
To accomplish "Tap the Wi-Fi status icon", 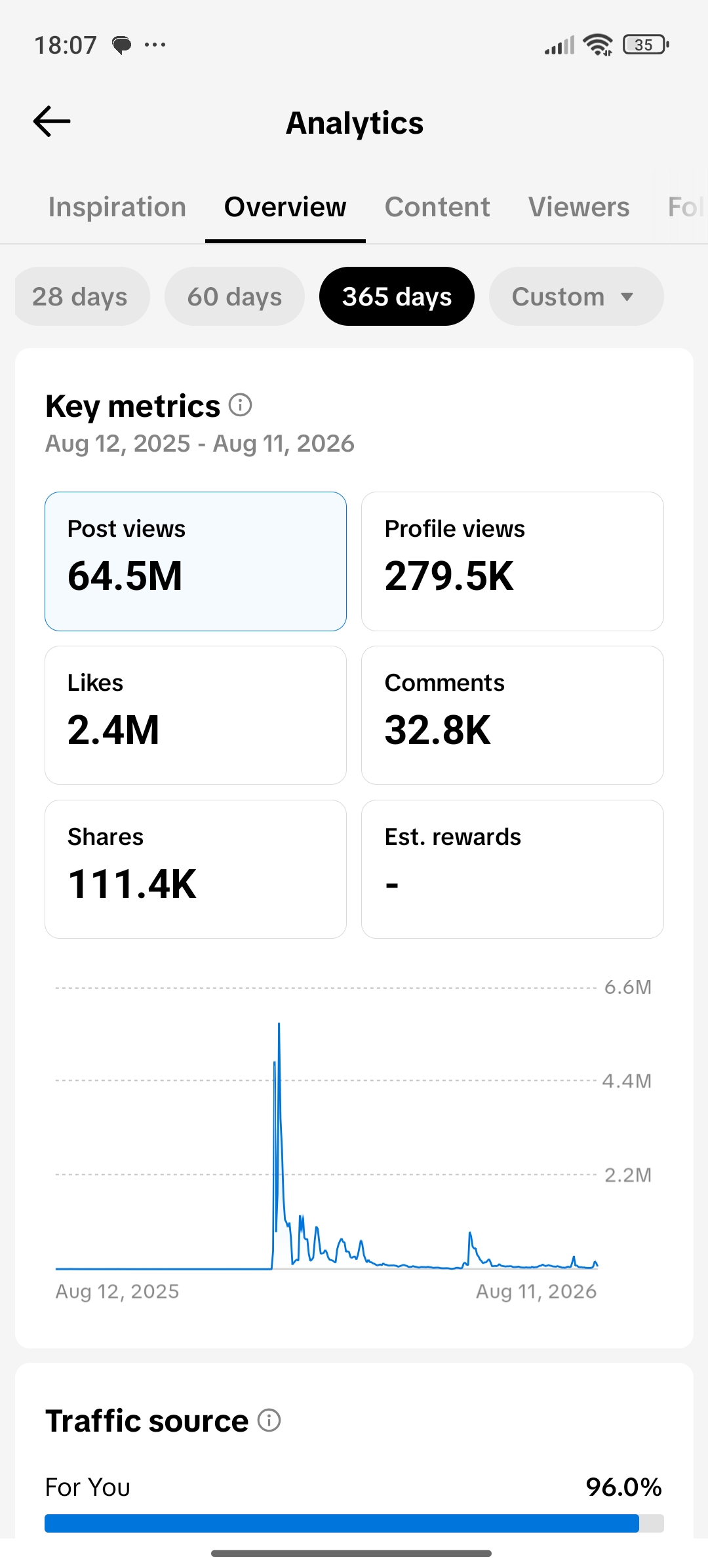I will tap(598, 45).
